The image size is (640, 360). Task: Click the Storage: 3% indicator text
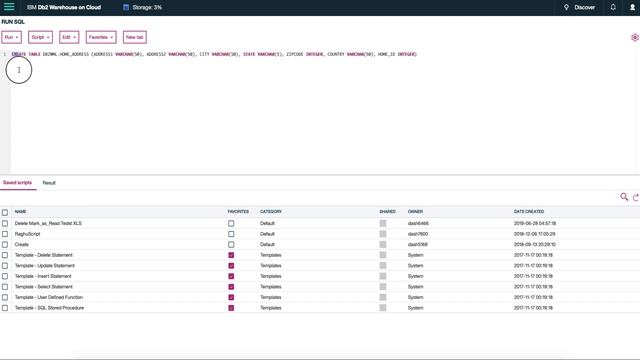147,7
